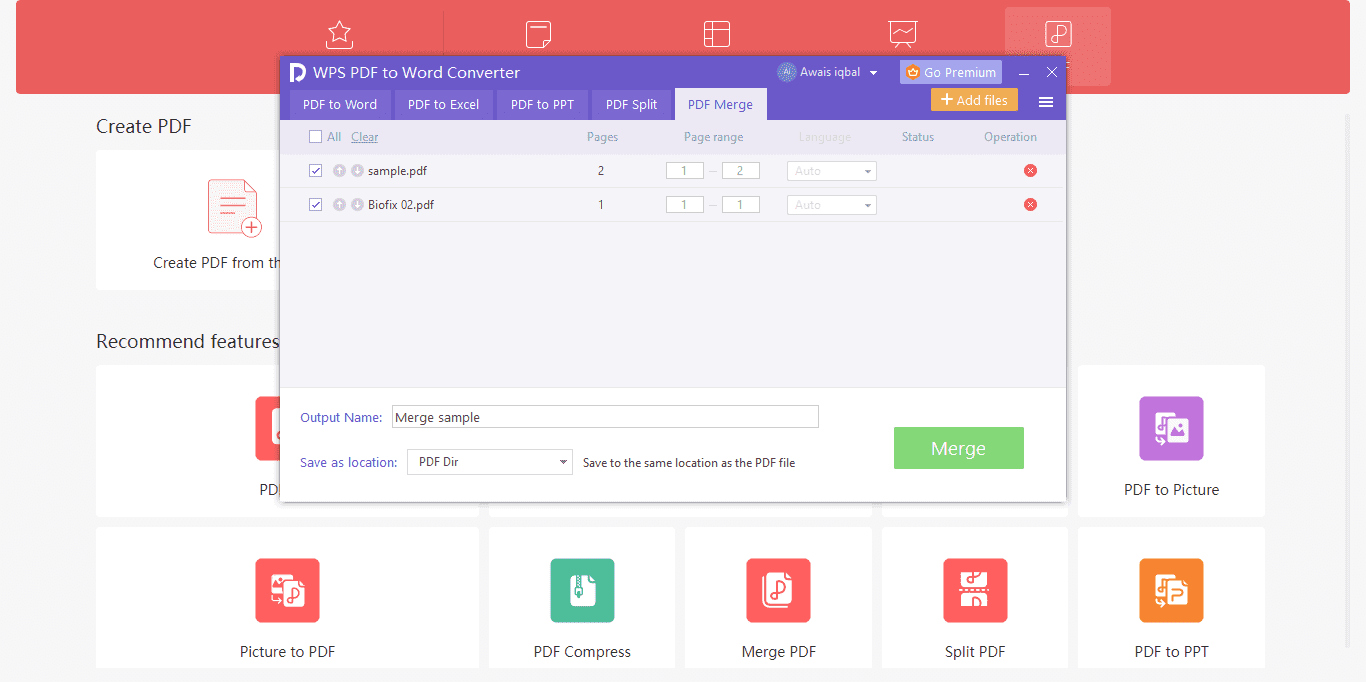Open the spreadsheet grid icon tab in the WPS top bar

point(716,34)
